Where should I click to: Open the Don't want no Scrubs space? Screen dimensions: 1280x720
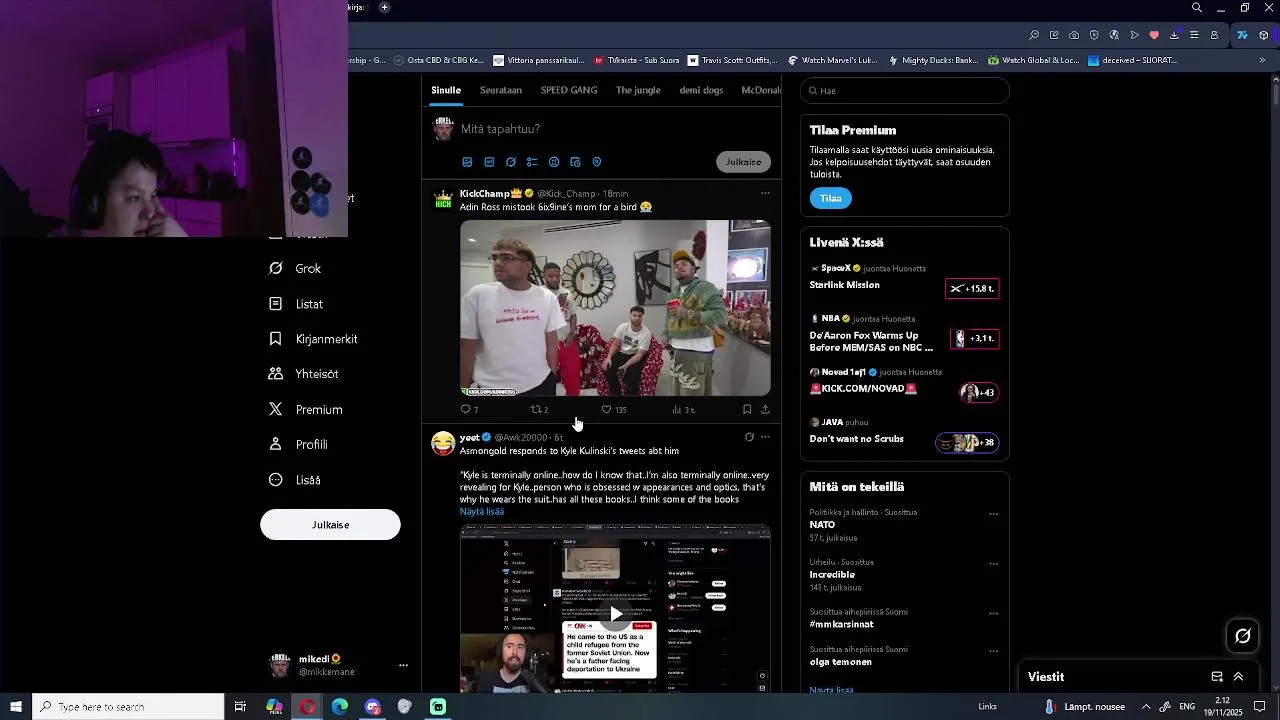(904, 433)
